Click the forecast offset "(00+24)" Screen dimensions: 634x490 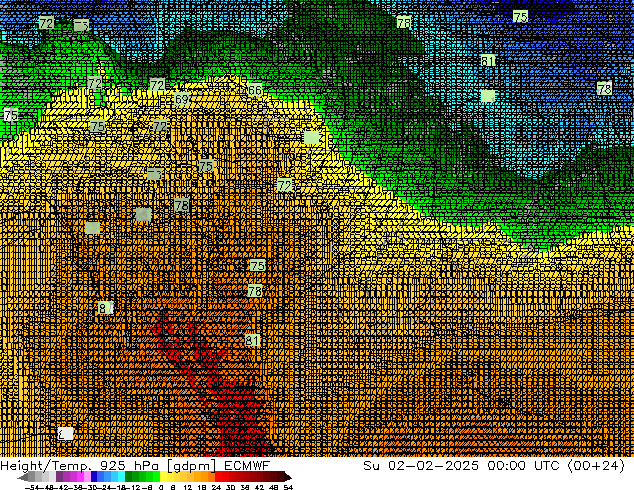click(x=597, y=466)
